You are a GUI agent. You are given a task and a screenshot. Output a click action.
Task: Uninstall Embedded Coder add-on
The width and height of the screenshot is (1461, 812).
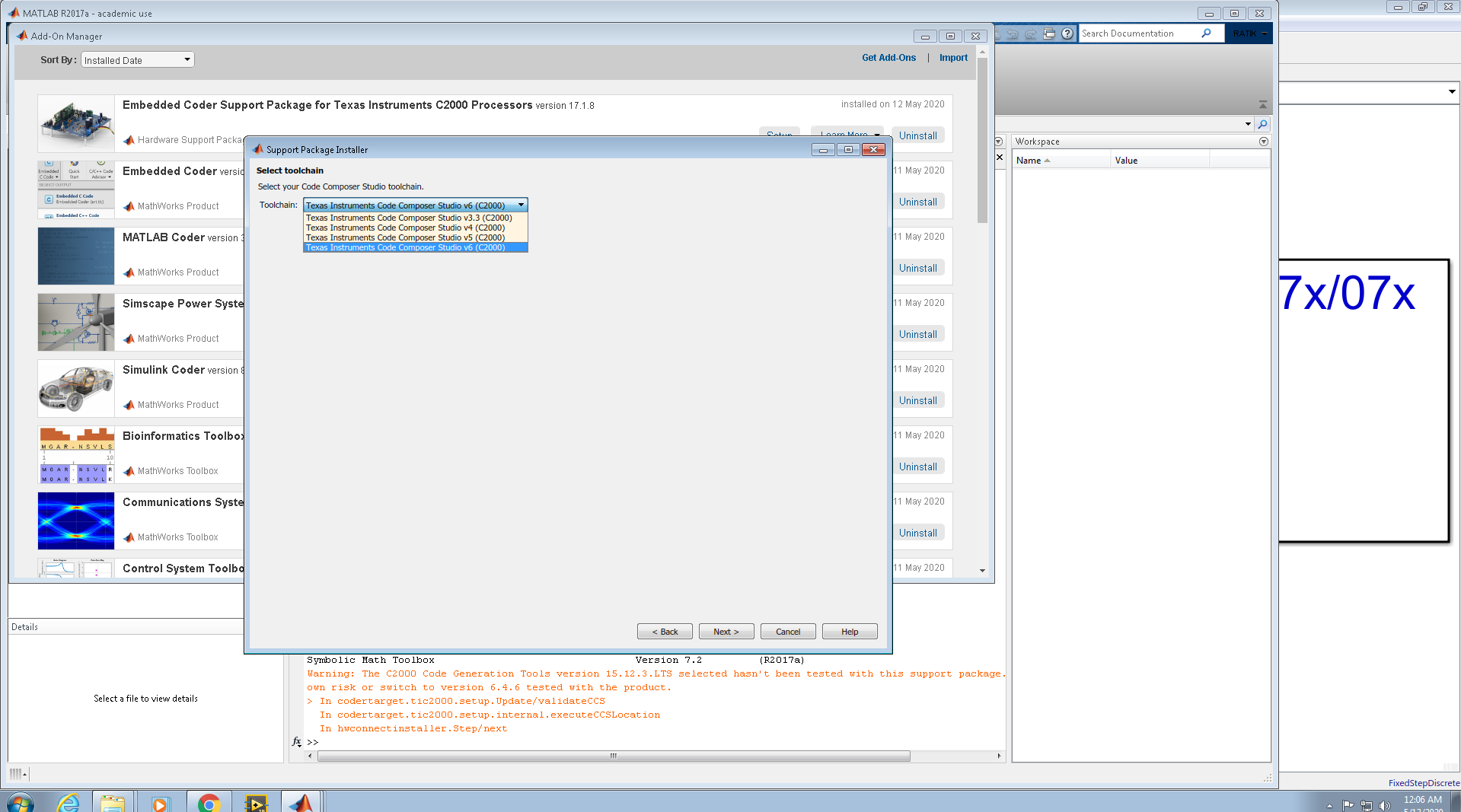917,202
